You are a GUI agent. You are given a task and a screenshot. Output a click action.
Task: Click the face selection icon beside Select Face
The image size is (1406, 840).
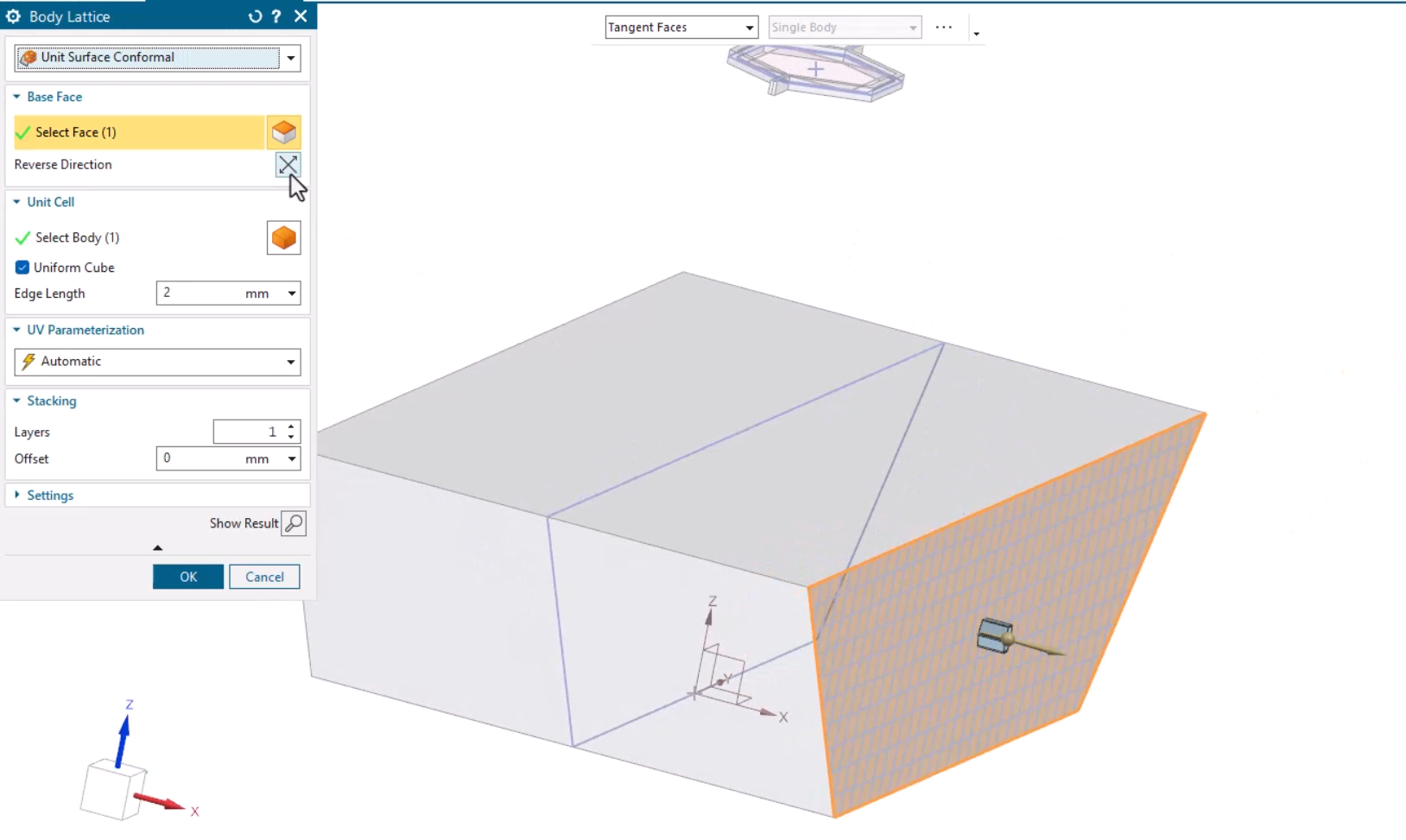[x=283, y=131]
